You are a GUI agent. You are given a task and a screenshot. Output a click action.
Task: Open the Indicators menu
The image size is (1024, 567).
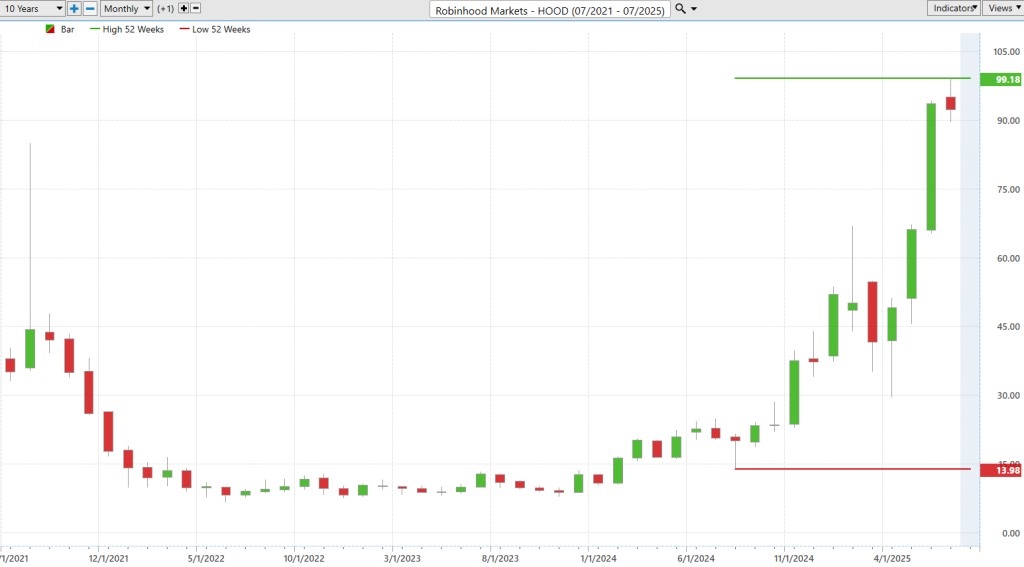pos(953,8)
